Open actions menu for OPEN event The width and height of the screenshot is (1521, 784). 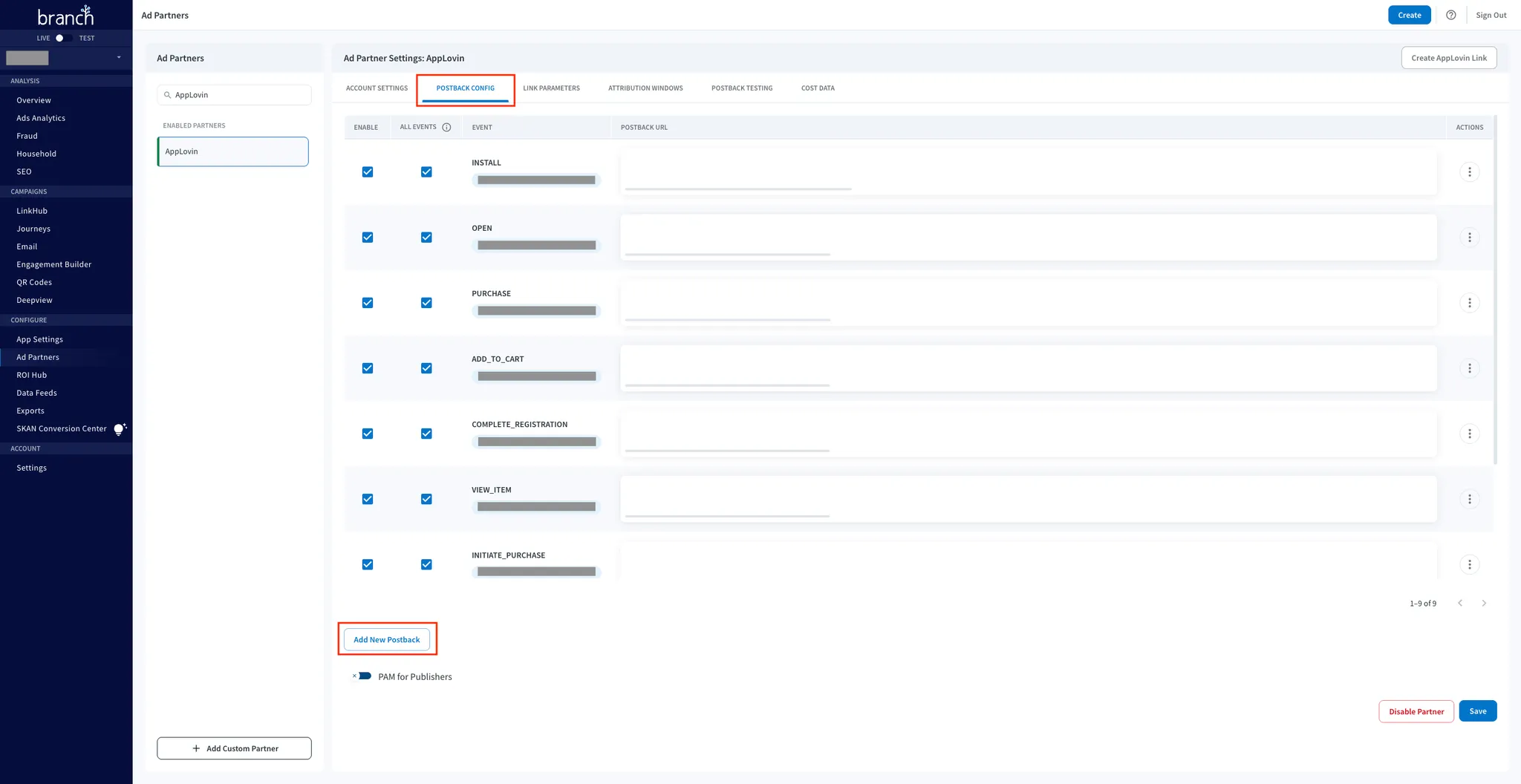coord(1469,238)
